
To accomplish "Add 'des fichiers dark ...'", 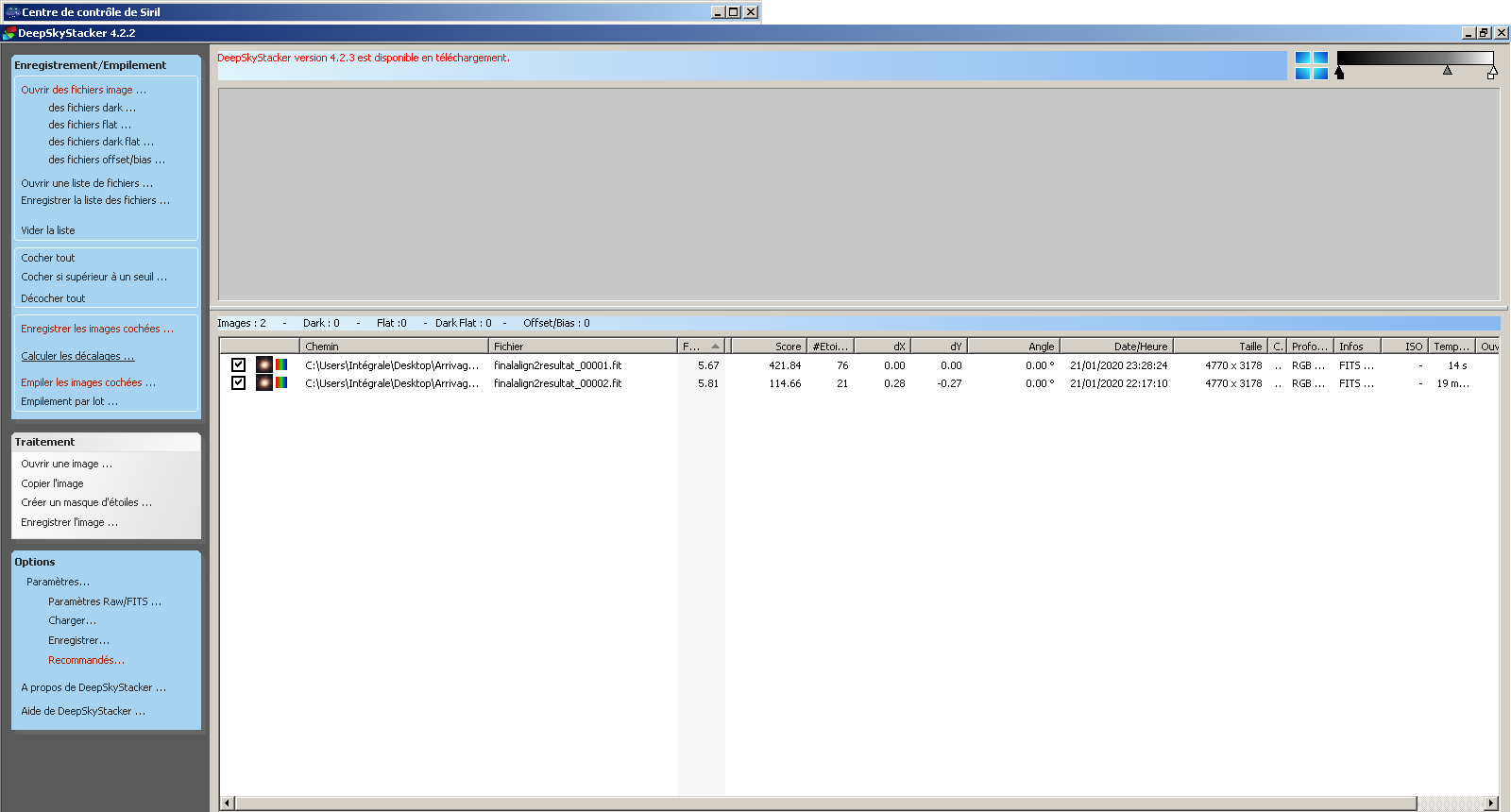I will pos(93,108).
